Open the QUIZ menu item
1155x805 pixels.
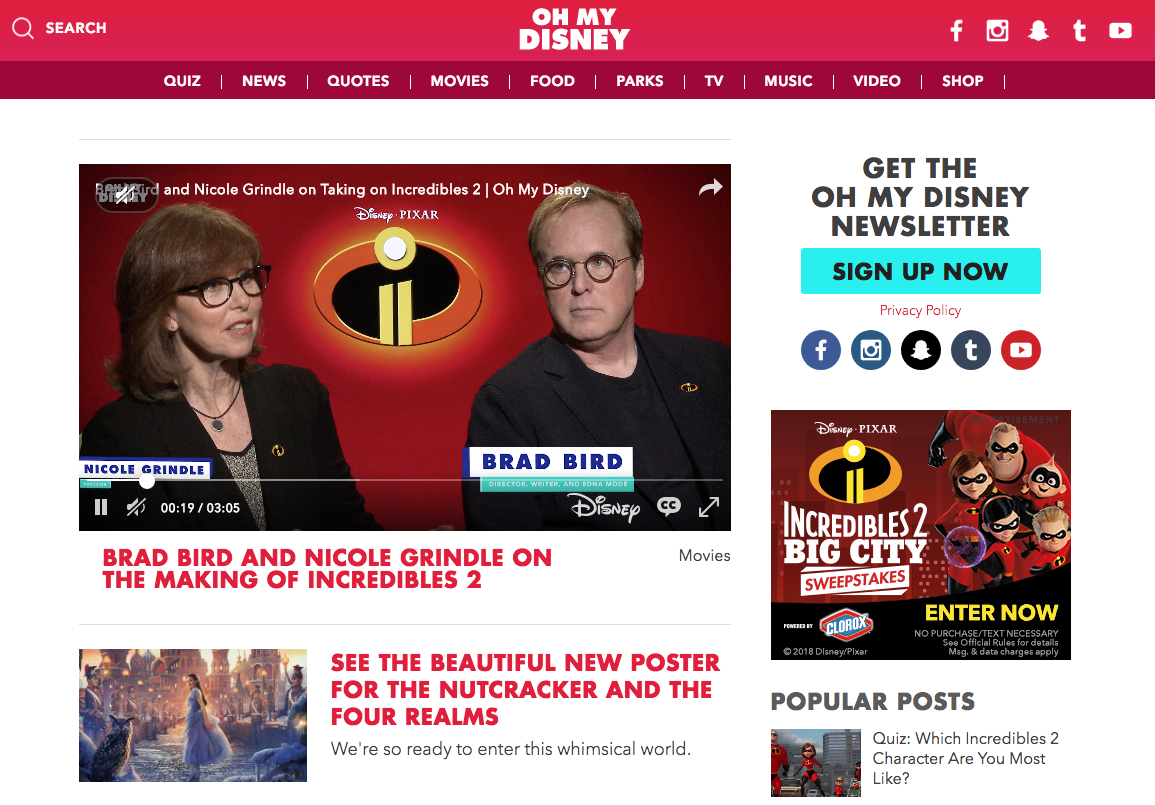[182, 81]
